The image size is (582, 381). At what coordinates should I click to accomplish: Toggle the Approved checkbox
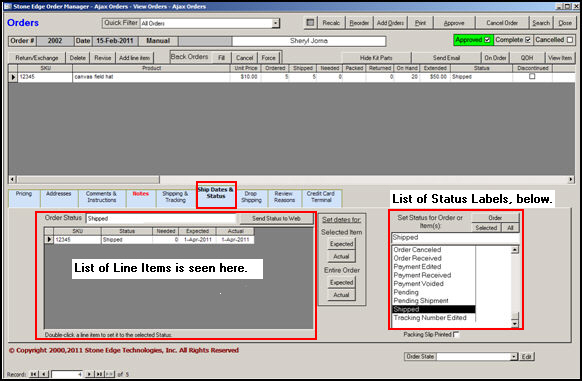487,40
